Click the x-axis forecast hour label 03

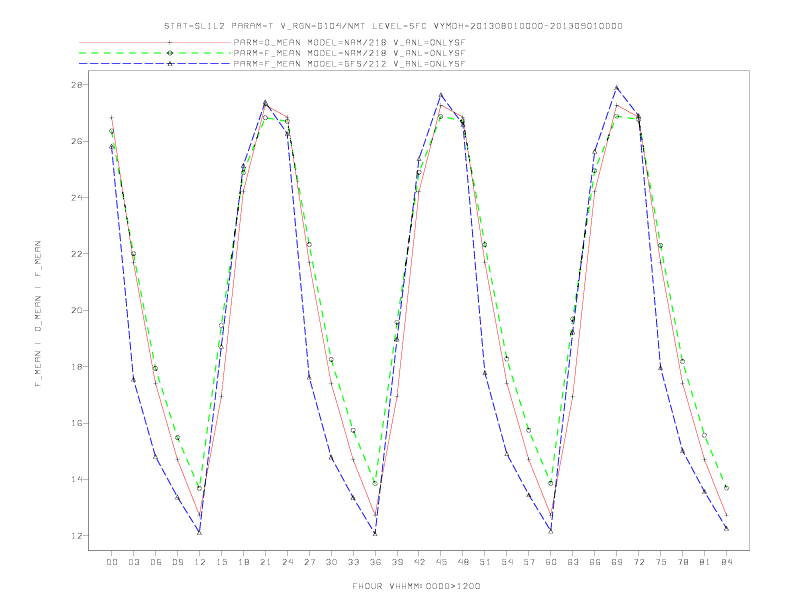133,562
